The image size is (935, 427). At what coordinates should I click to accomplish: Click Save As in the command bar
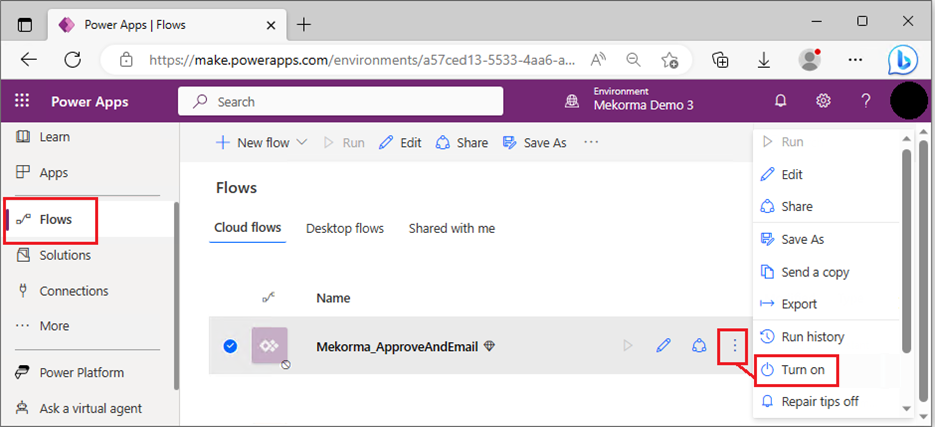point(534,143)
